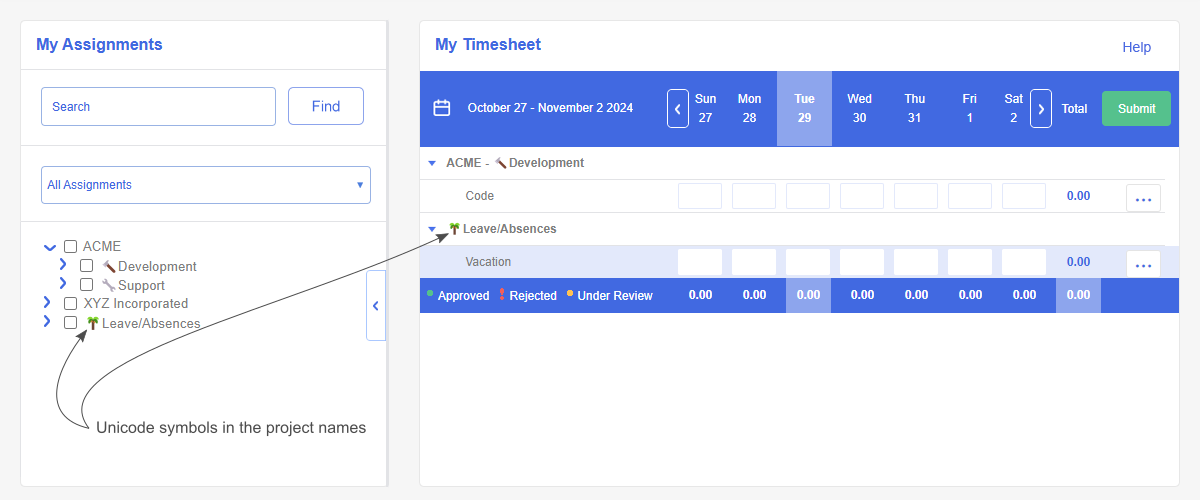Open the calendar date picker icon

coord(441,108)
